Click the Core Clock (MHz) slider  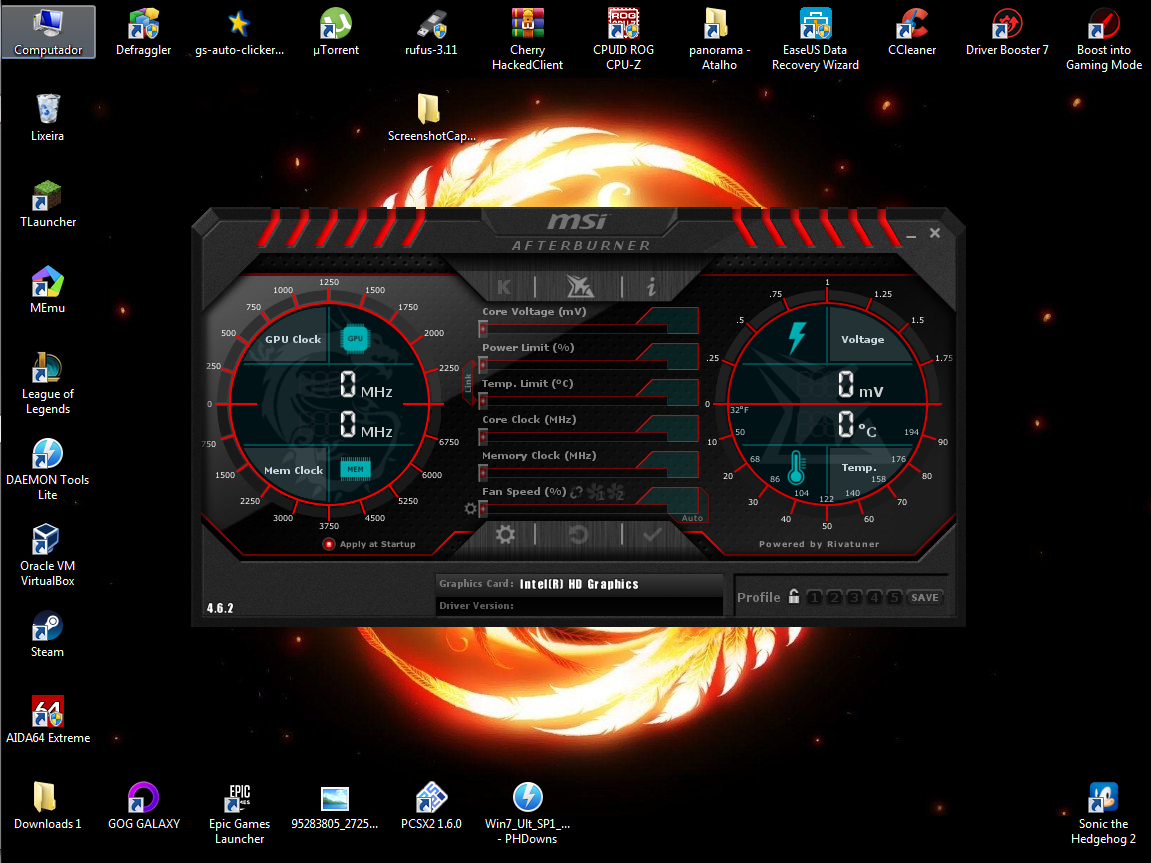click(573, 437)
